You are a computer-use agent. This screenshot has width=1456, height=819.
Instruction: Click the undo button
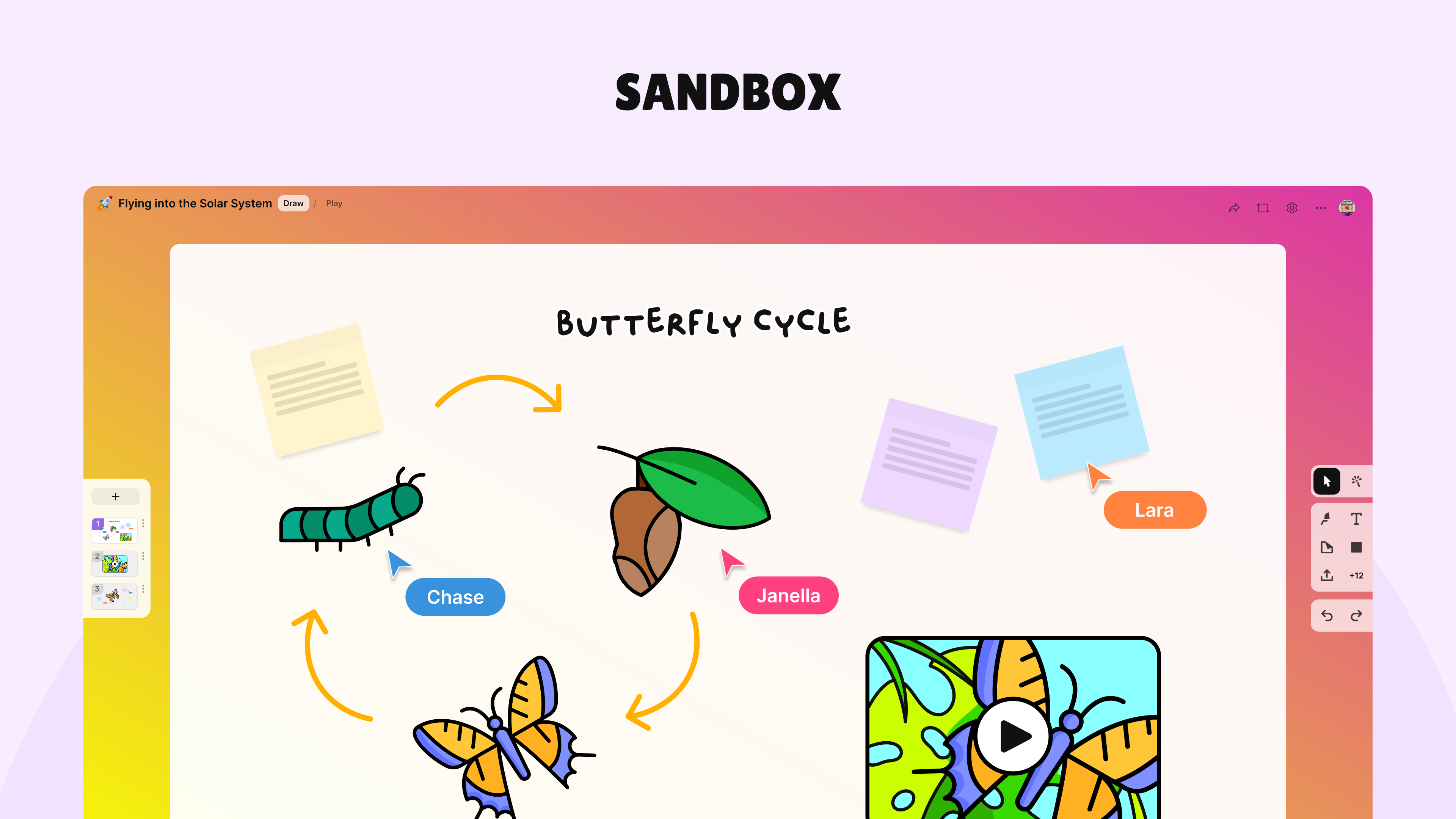point(1327,616)
